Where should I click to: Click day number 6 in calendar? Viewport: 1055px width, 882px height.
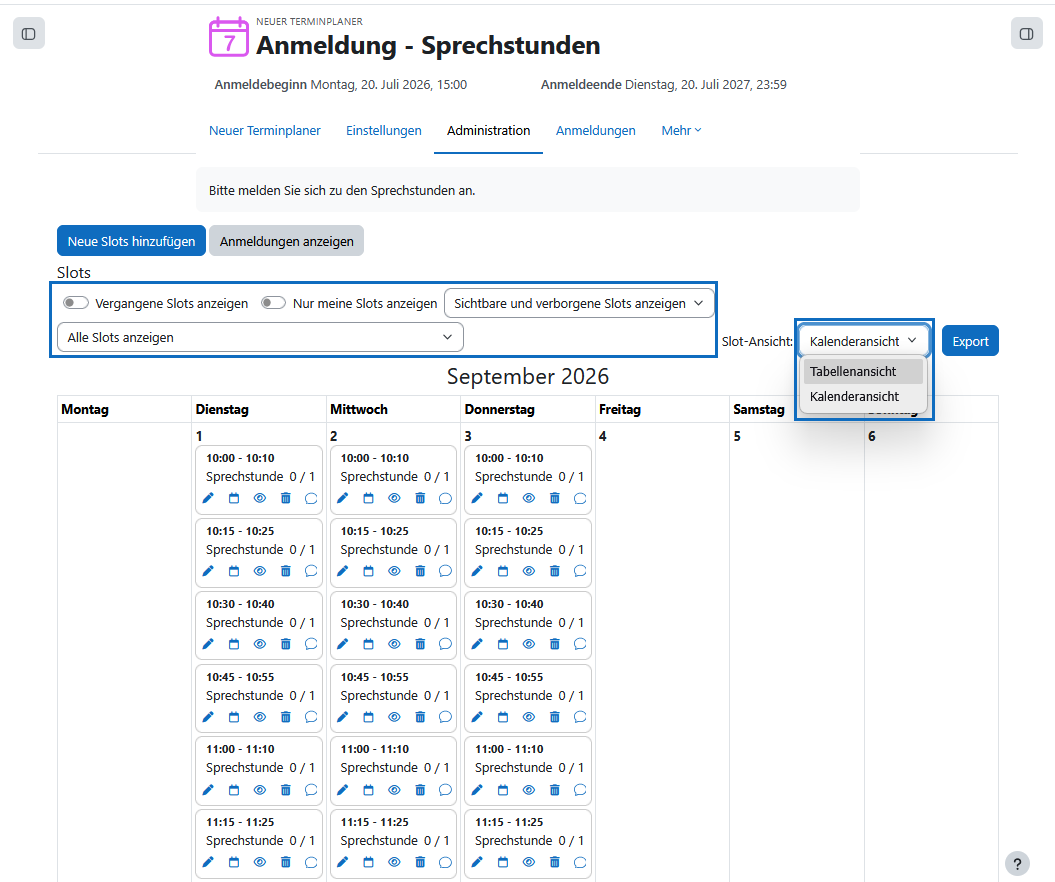click(x=872, y=436)
